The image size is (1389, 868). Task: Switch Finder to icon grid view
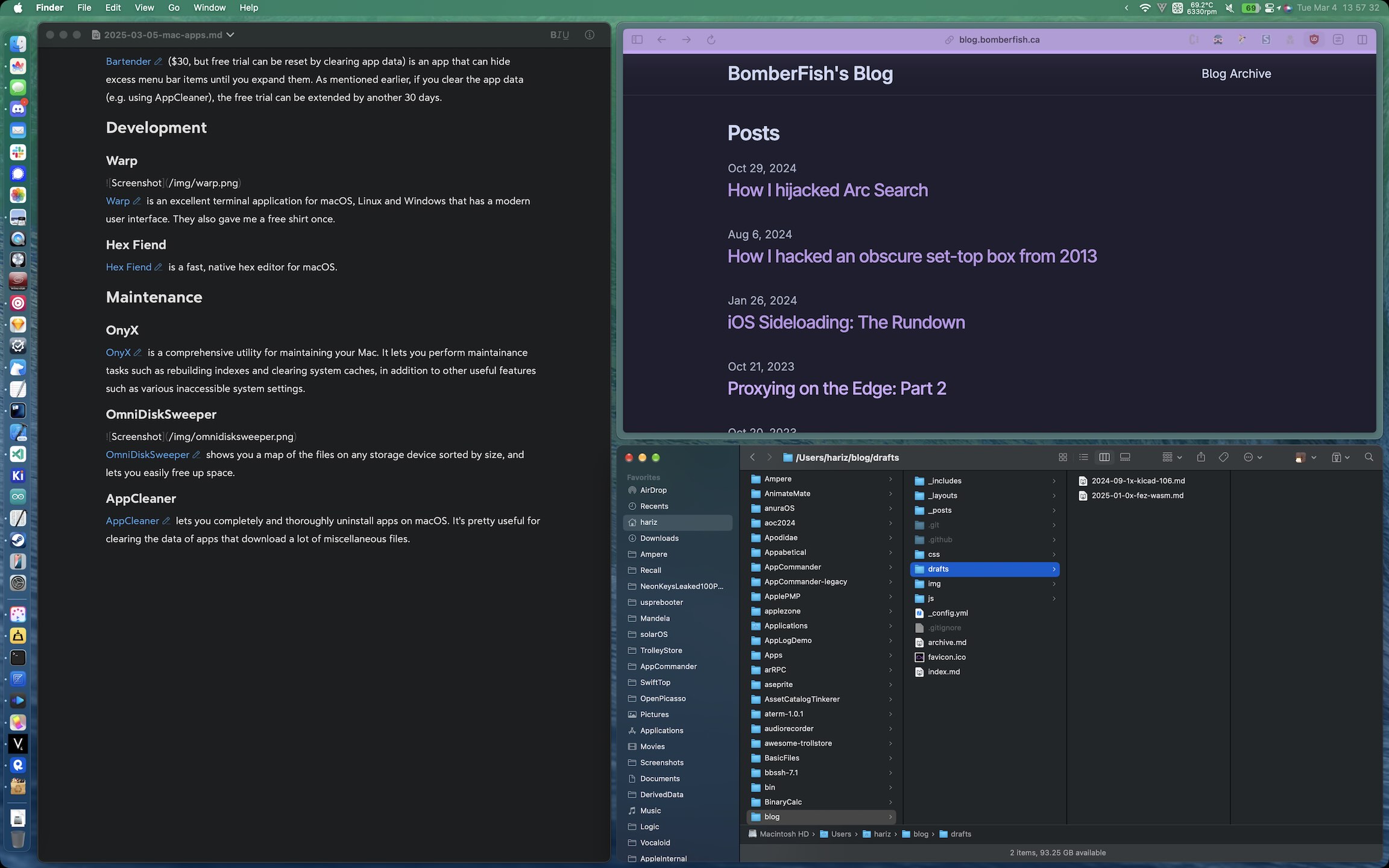coord(1063,458)
